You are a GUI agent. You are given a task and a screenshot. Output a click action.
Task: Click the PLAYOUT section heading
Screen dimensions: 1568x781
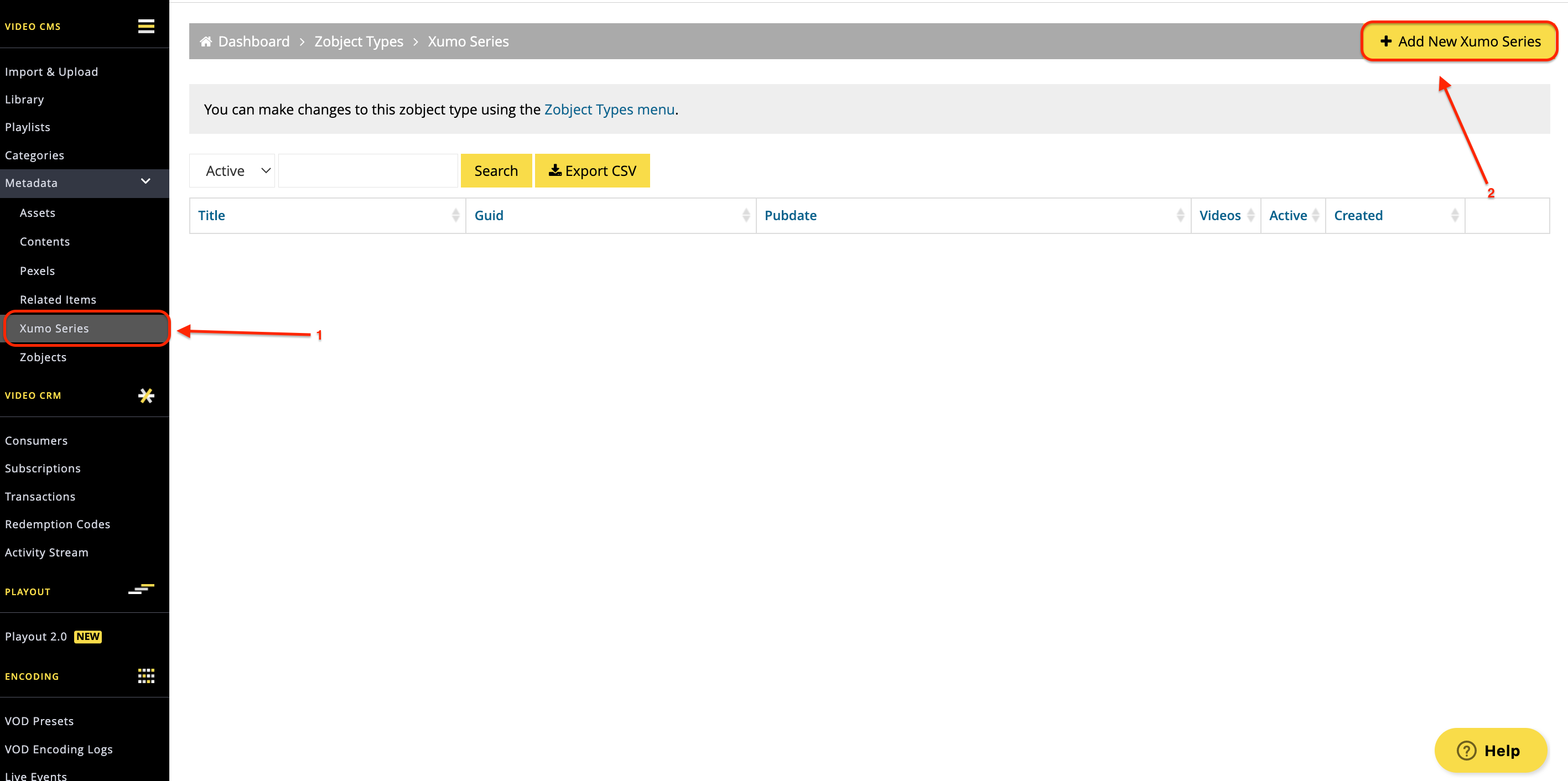(x=28, y=592)
